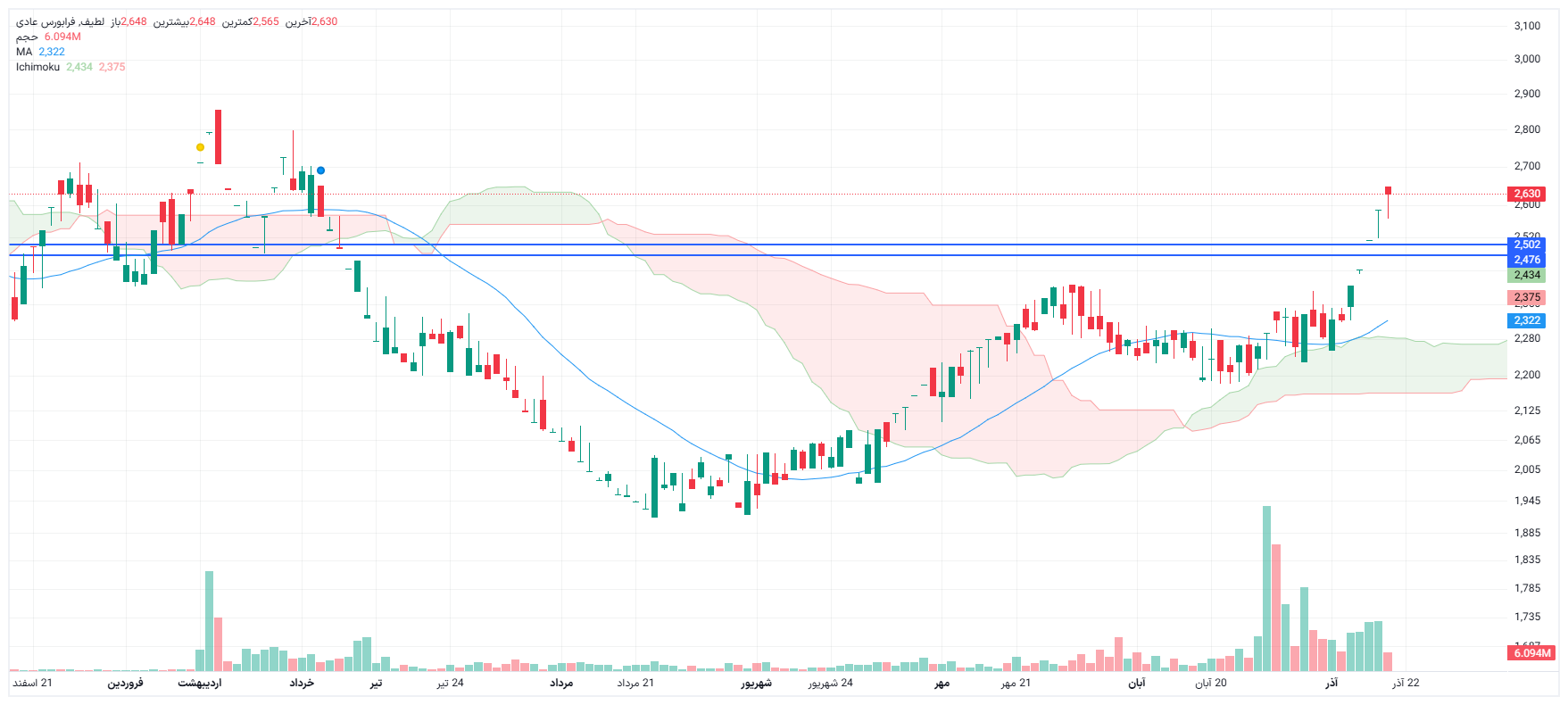
Task: Click the green 2,434 Ichimoku axis tag
Action: click(1526, 275)
